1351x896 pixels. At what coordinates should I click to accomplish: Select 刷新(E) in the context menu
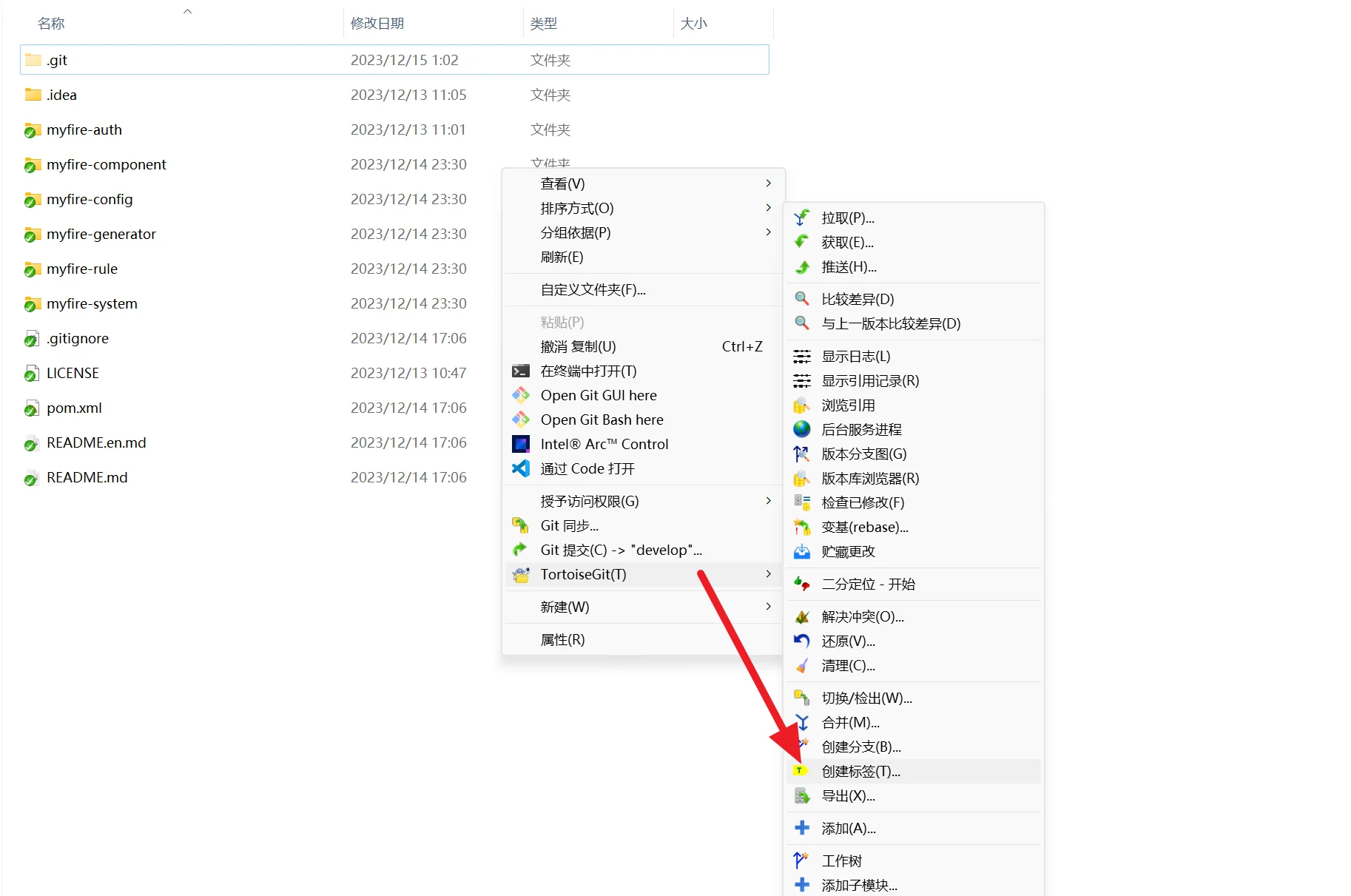click(x=562, y=257)
